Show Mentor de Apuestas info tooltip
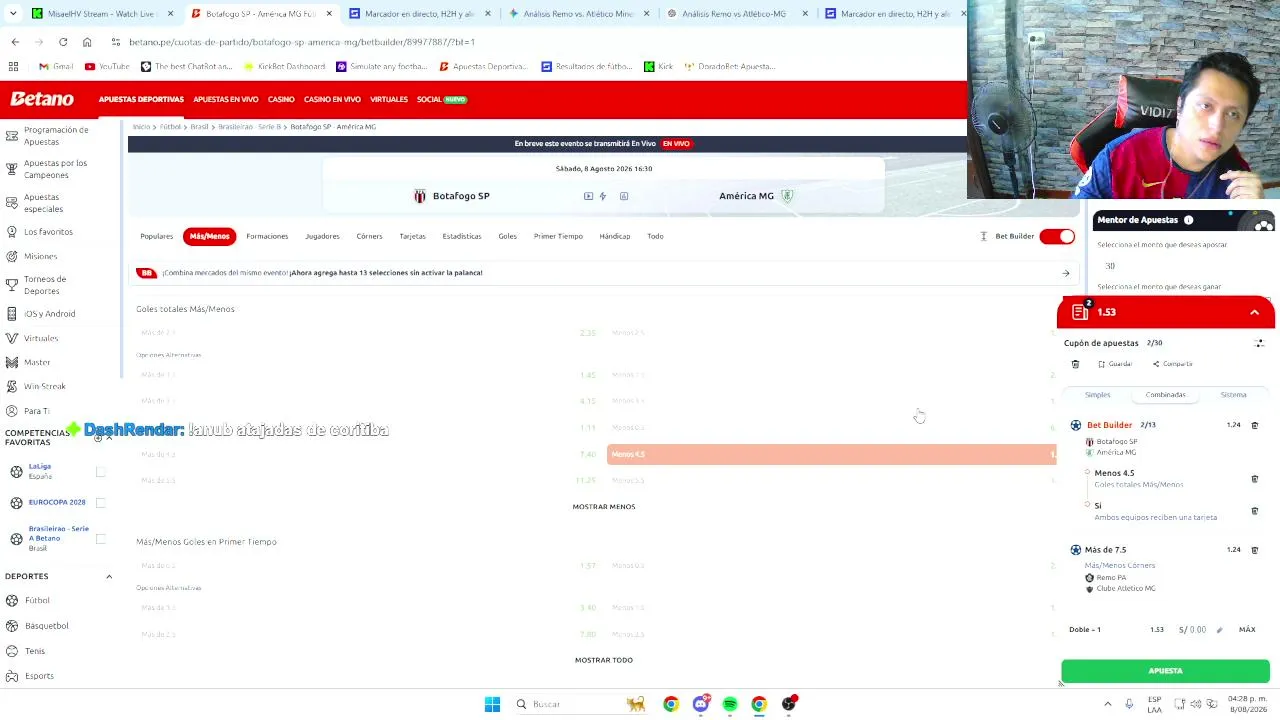The image size is (1280, 720). 1189,220
